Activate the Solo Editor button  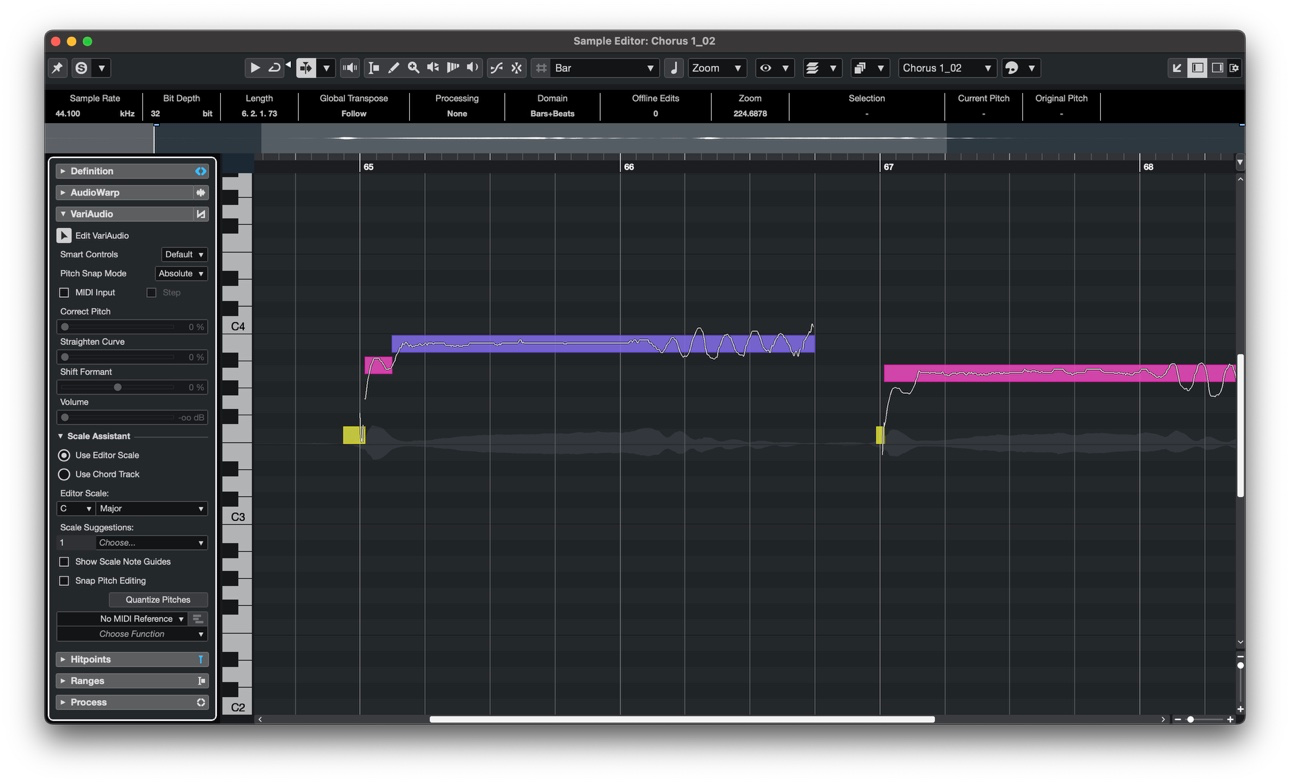pyautogui.click(x=81, y=68)
